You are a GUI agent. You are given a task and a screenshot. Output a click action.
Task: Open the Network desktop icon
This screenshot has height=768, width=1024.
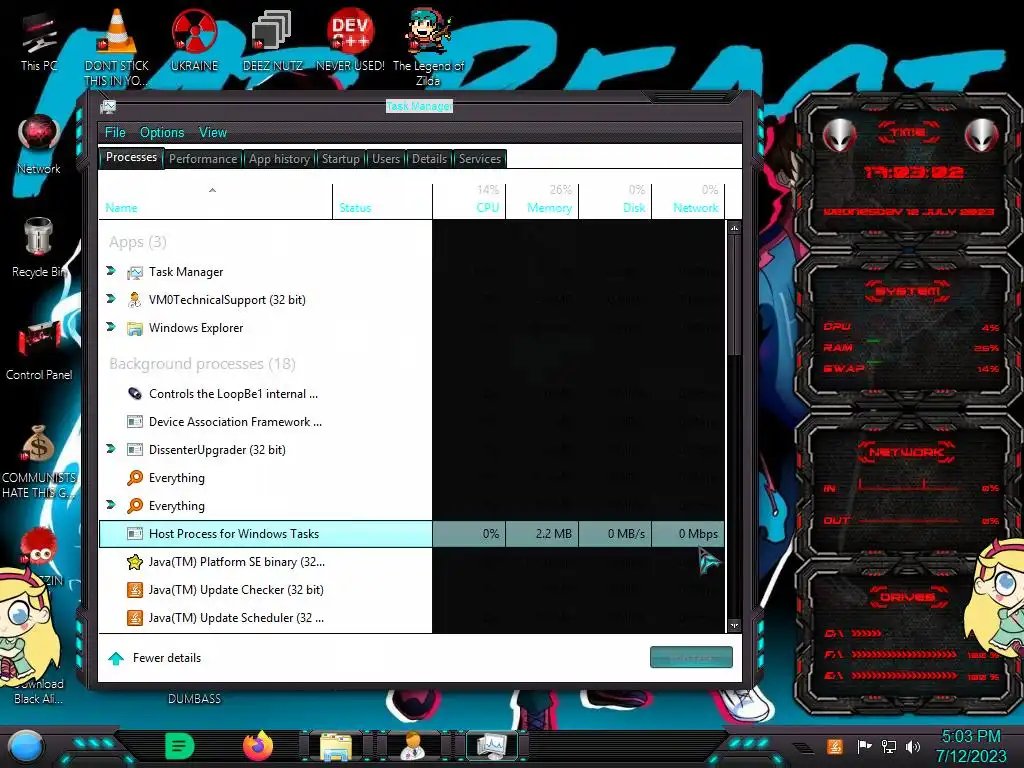pos(39,144)
